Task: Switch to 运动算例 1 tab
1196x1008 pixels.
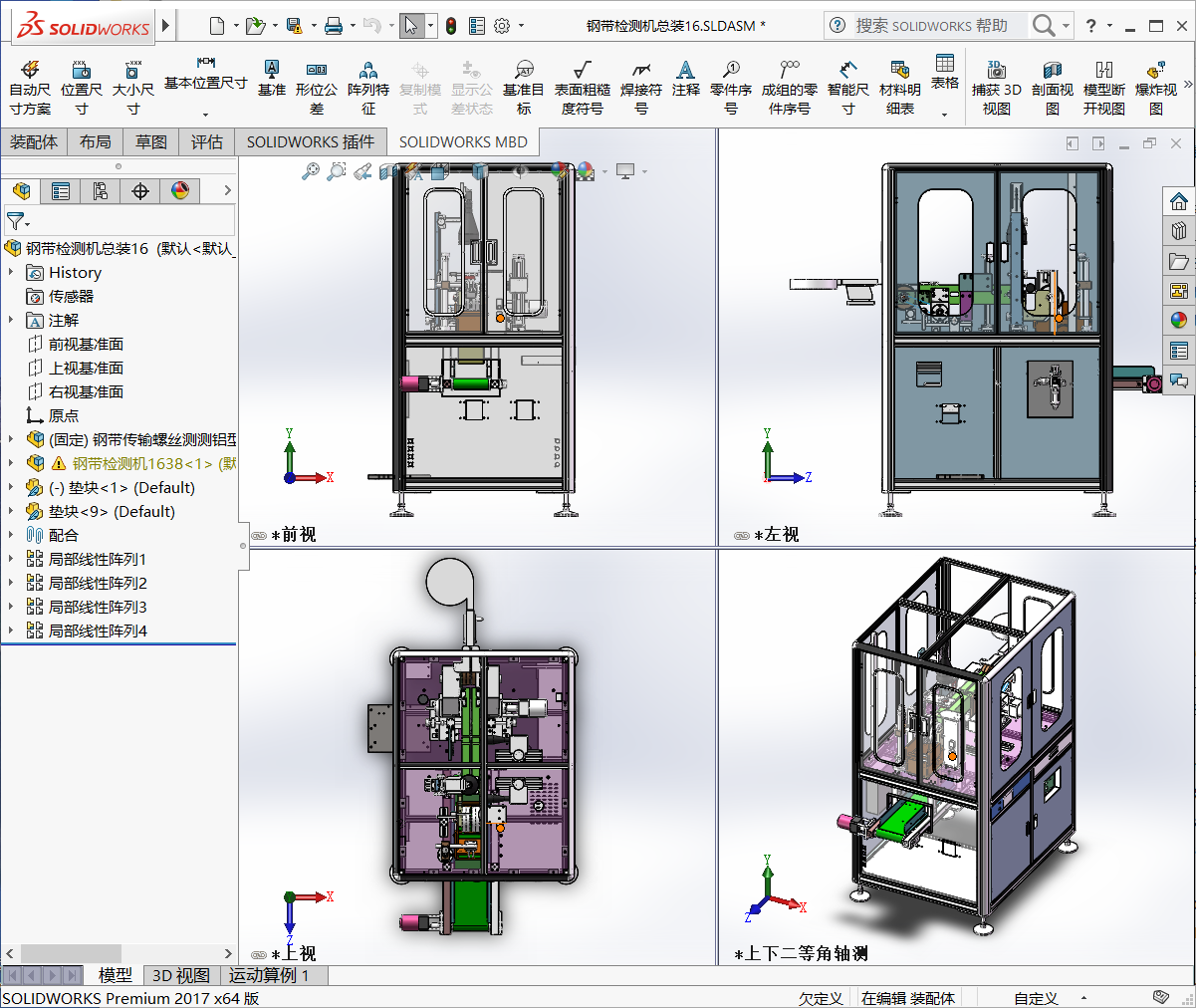Action: (x=270, y=975)
